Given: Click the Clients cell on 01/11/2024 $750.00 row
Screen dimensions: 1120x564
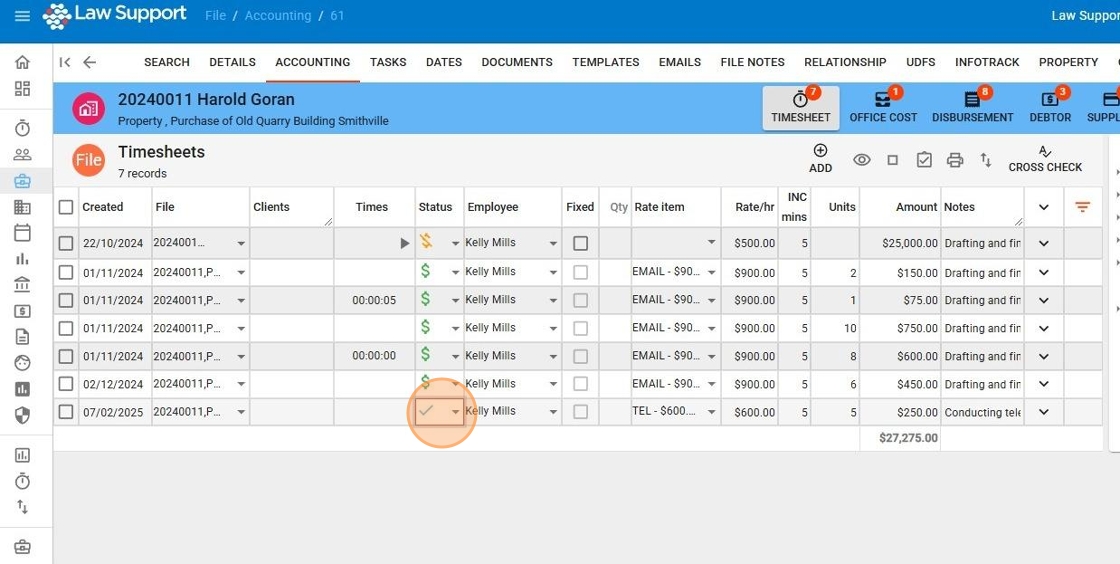Looking at the screenshot, I should click(291, 328).
